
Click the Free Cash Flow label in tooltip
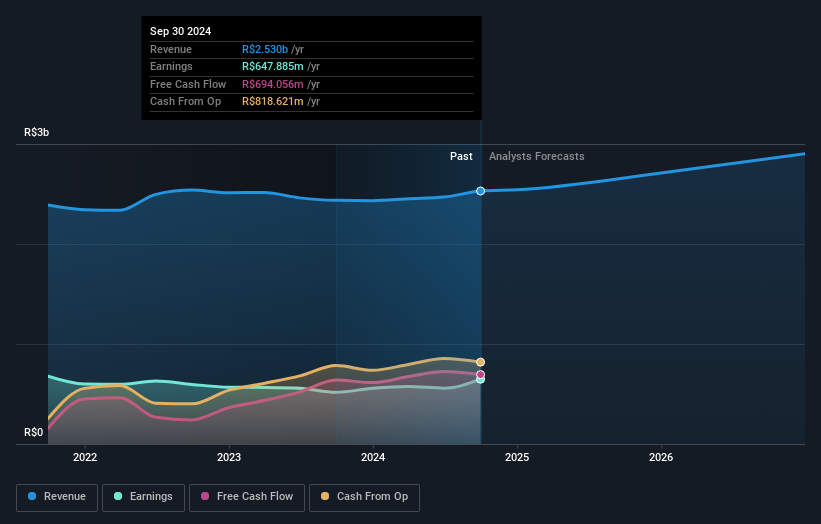click(188, 84)
